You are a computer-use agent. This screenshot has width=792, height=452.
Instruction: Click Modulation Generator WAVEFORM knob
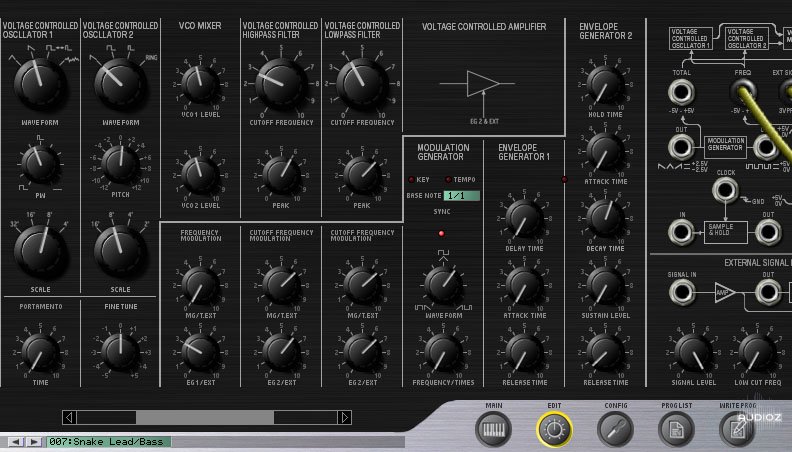[443, 285]
